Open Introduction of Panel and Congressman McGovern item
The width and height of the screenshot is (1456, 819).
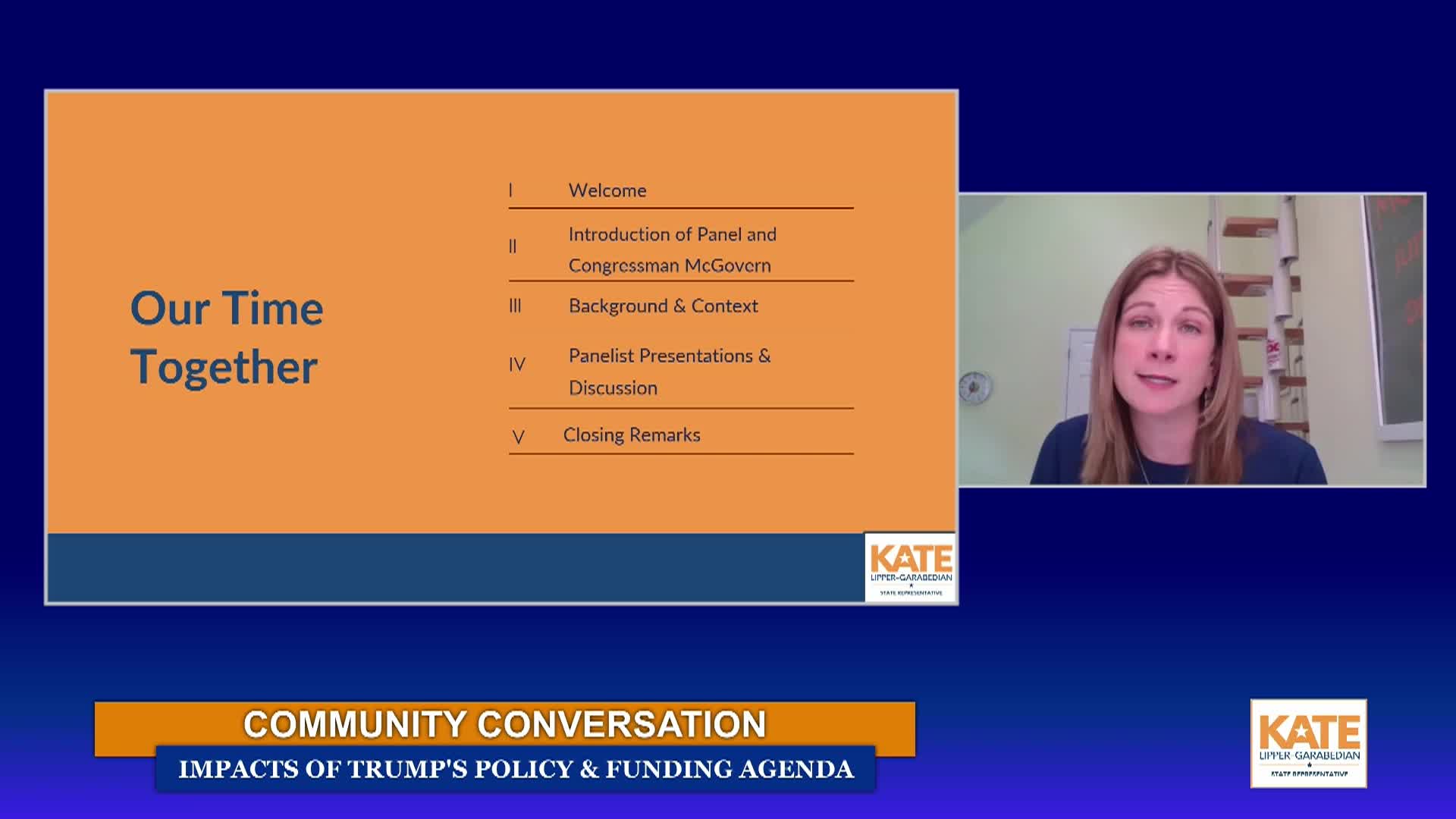(x=673, y=252)
